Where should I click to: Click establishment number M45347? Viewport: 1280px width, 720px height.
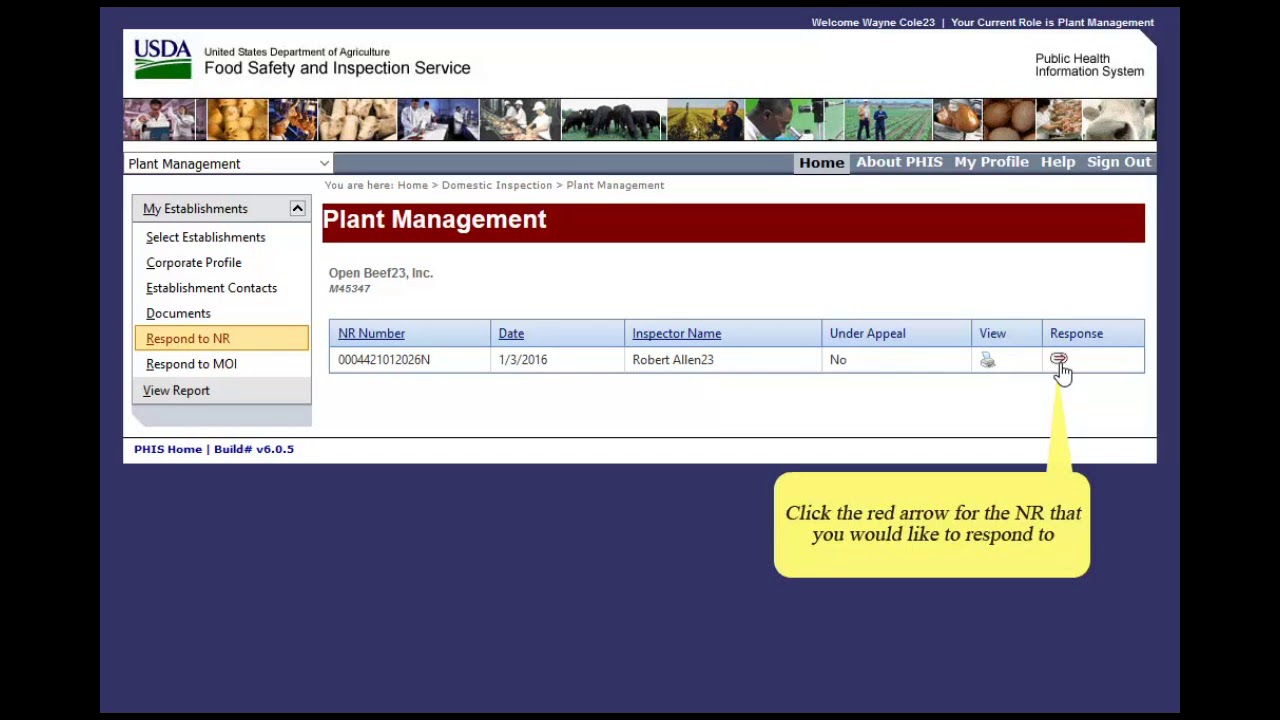[x=349, y=289]
